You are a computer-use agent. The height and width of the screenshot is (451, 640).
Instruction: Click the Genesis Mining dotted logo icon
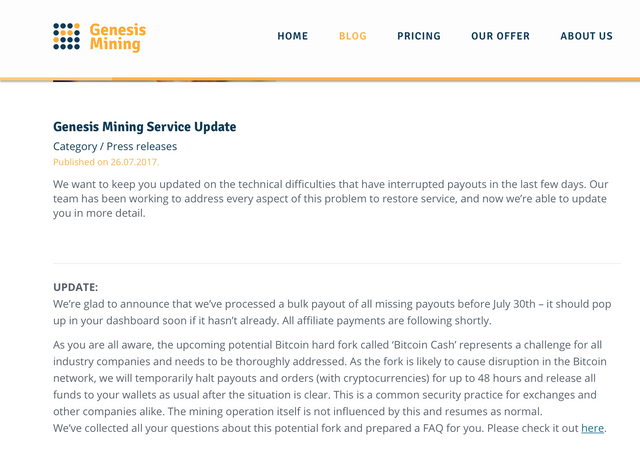(x=66, y=36)
